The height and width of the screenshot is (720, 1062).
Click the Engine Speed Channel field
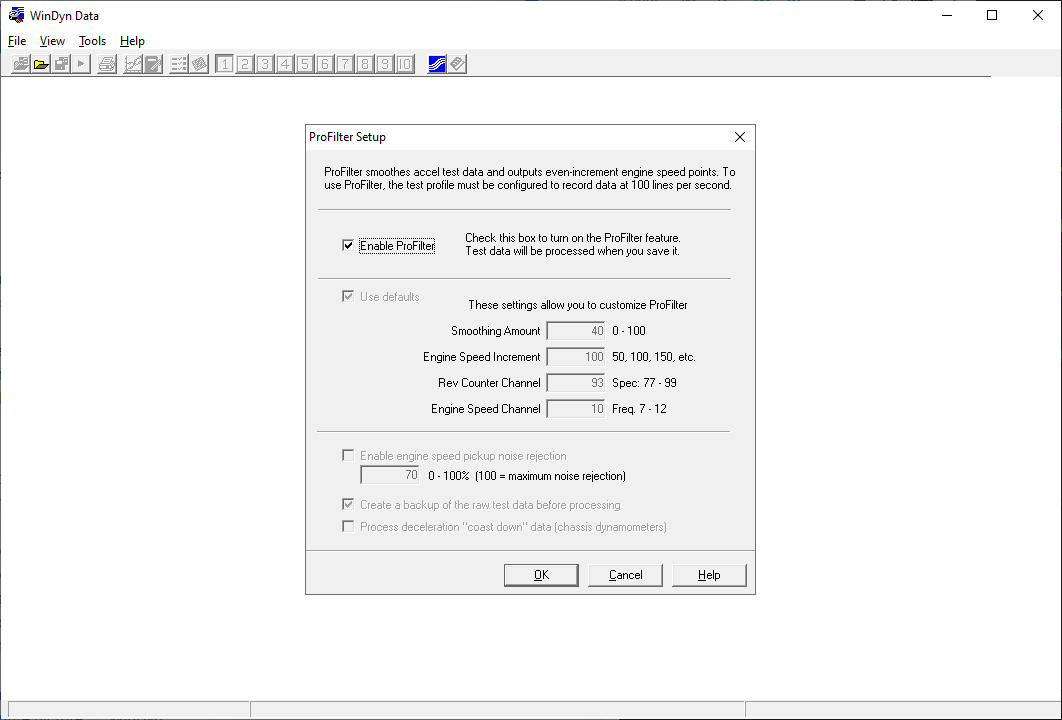click(576, 409)
